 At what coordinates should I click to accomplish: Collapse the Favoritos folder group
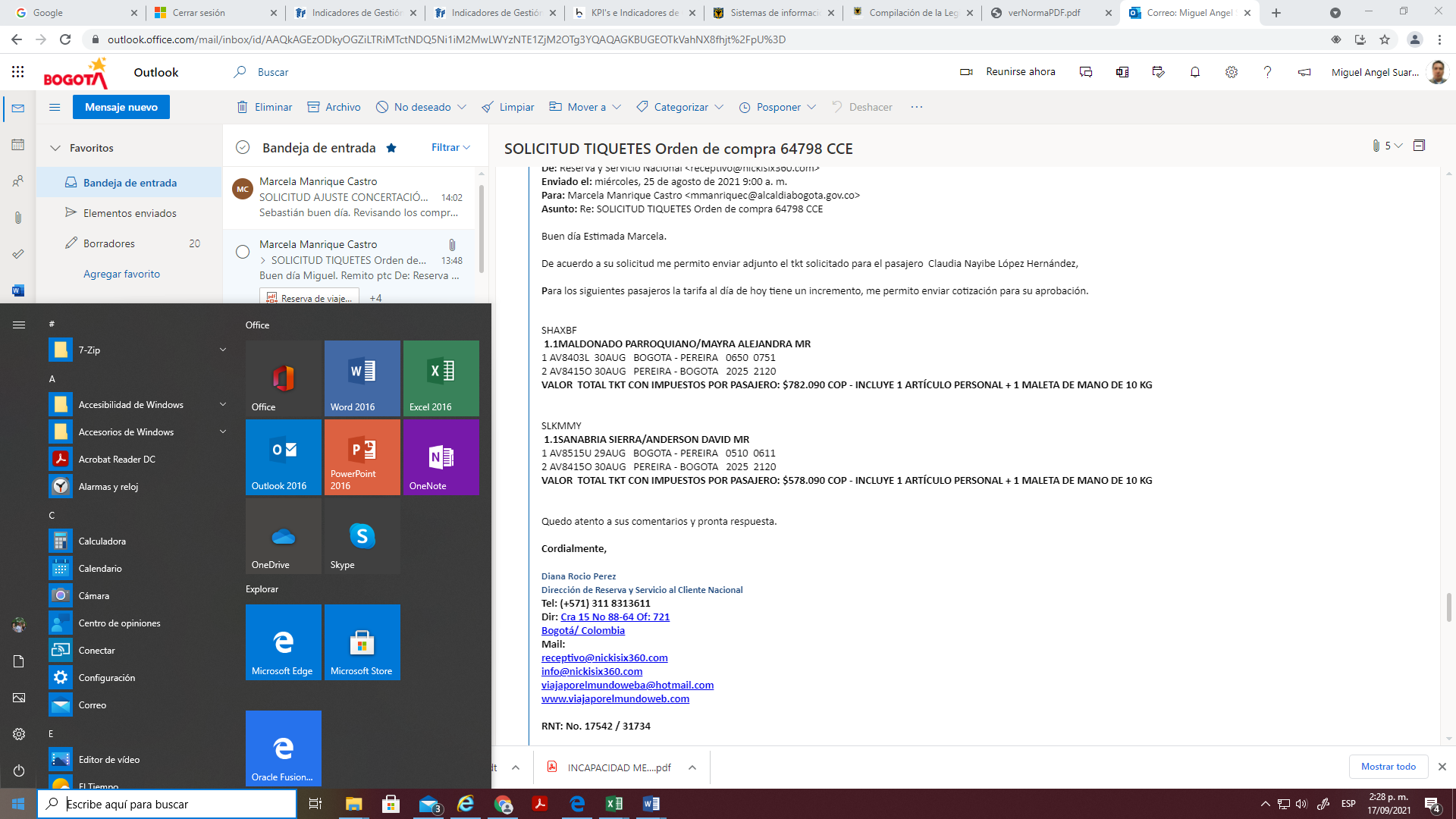(x=55, y=149)
